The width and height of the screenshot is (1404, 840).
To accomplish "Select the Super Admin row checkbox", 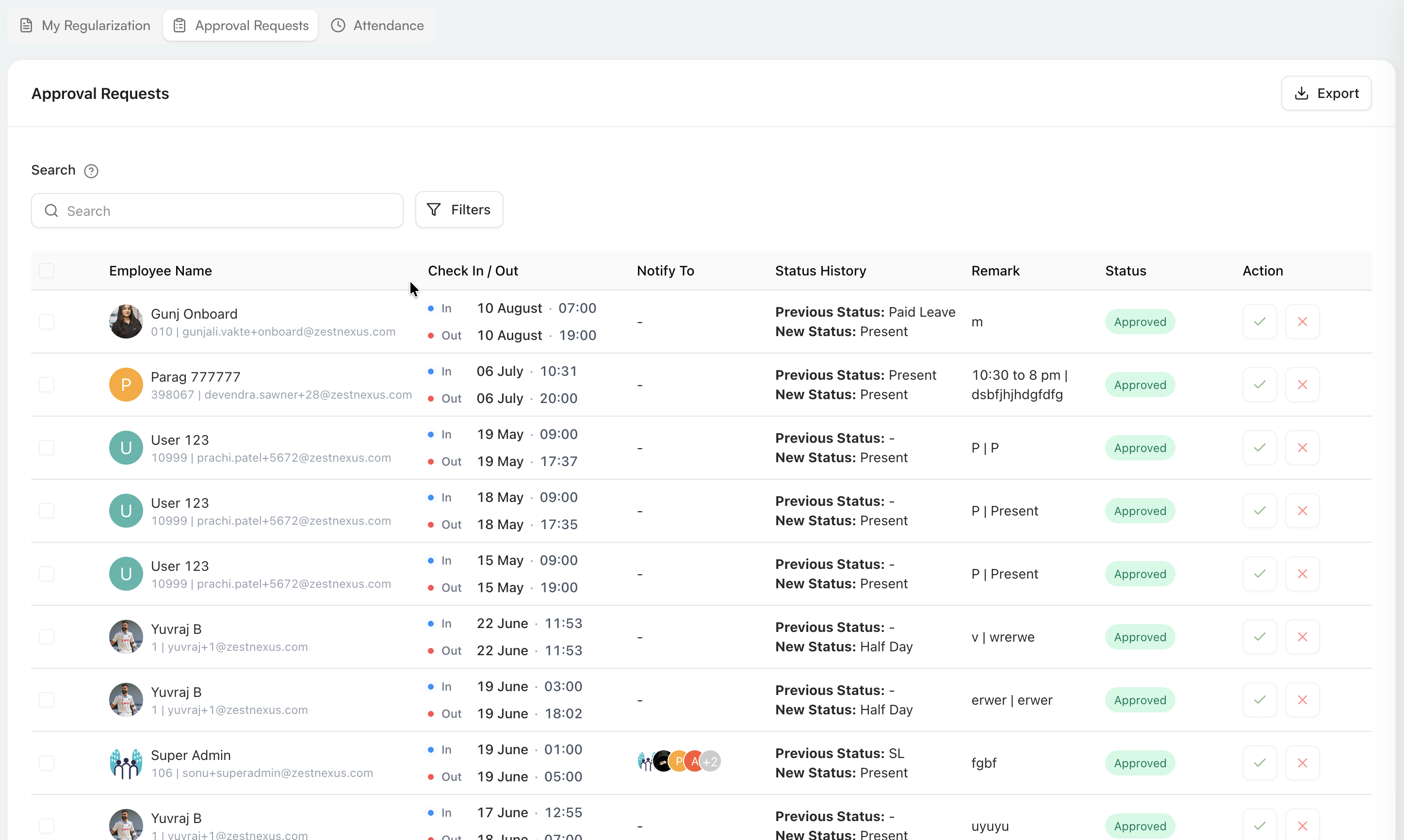I will click(47, 762).
